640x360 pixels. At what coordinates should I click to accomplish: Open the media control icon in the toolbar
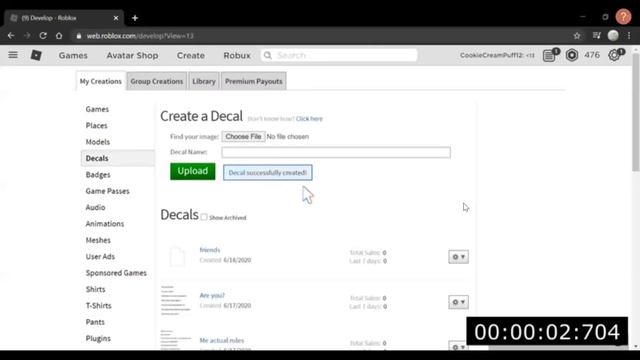pyautogui.click(x=597, y=36)
